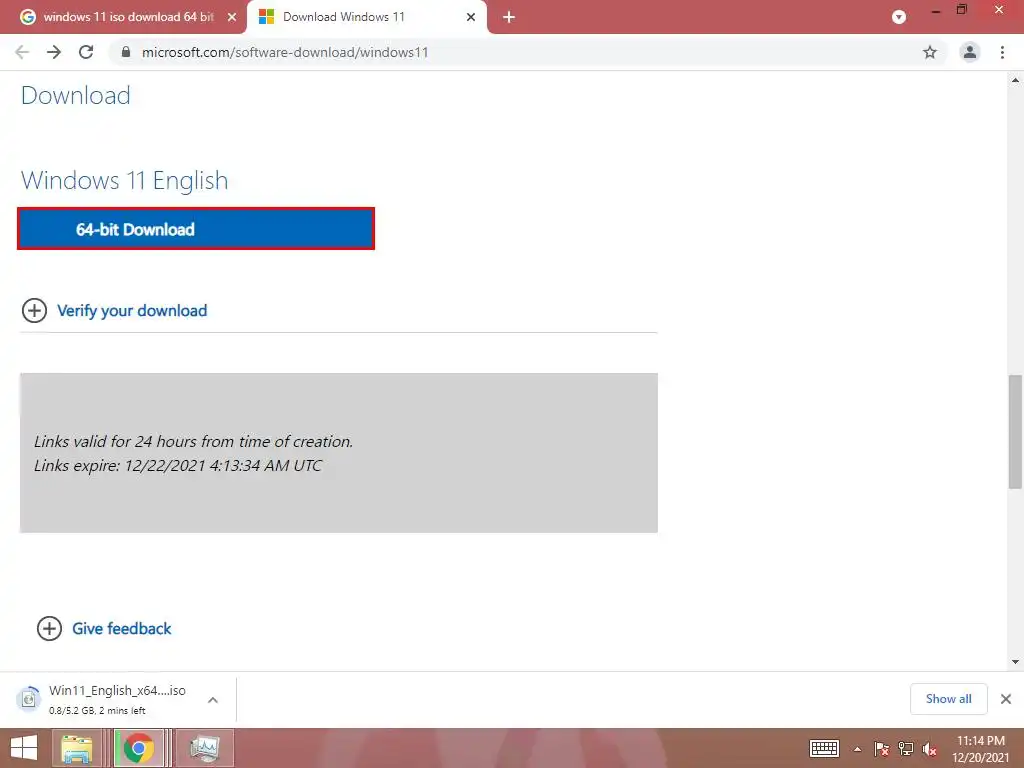View site security lock information

click(126, 52)
